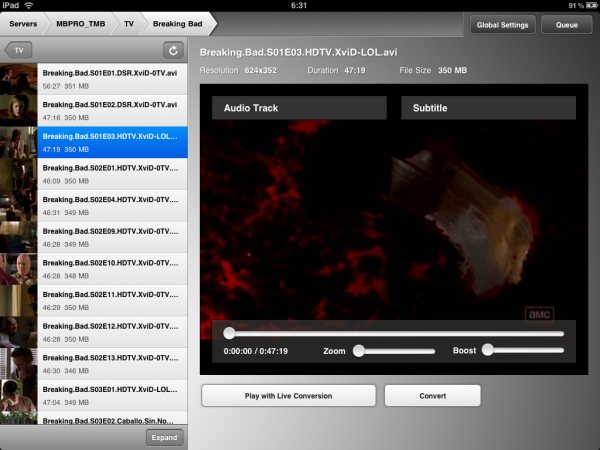Open Global Settings
600x450 pixels.
coord(502,25)
